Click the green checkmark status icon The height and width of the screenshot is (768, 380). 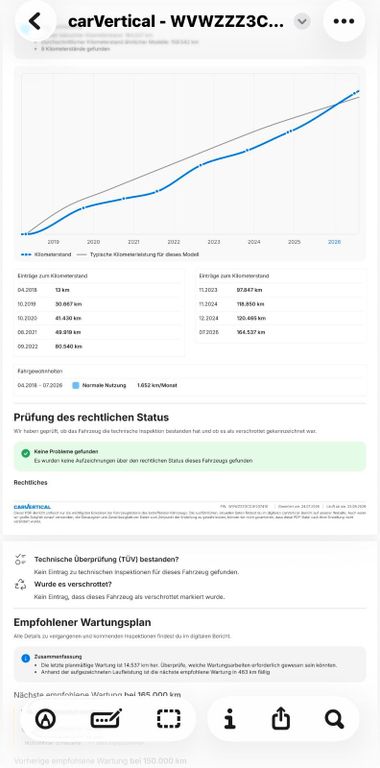(x=25, y=454)
